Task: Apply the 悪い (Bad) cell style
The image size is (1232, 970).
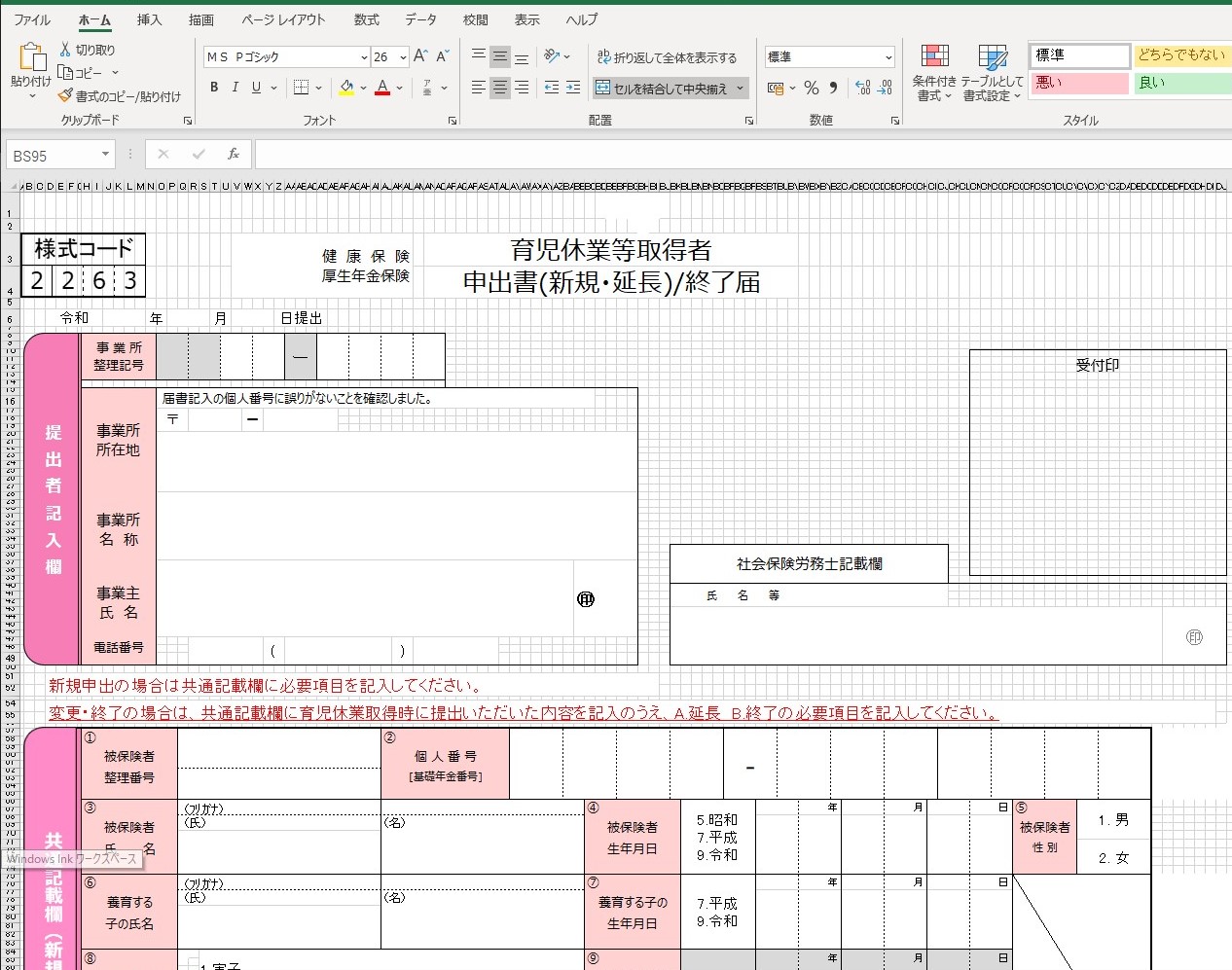Action: pos(1078,83)
